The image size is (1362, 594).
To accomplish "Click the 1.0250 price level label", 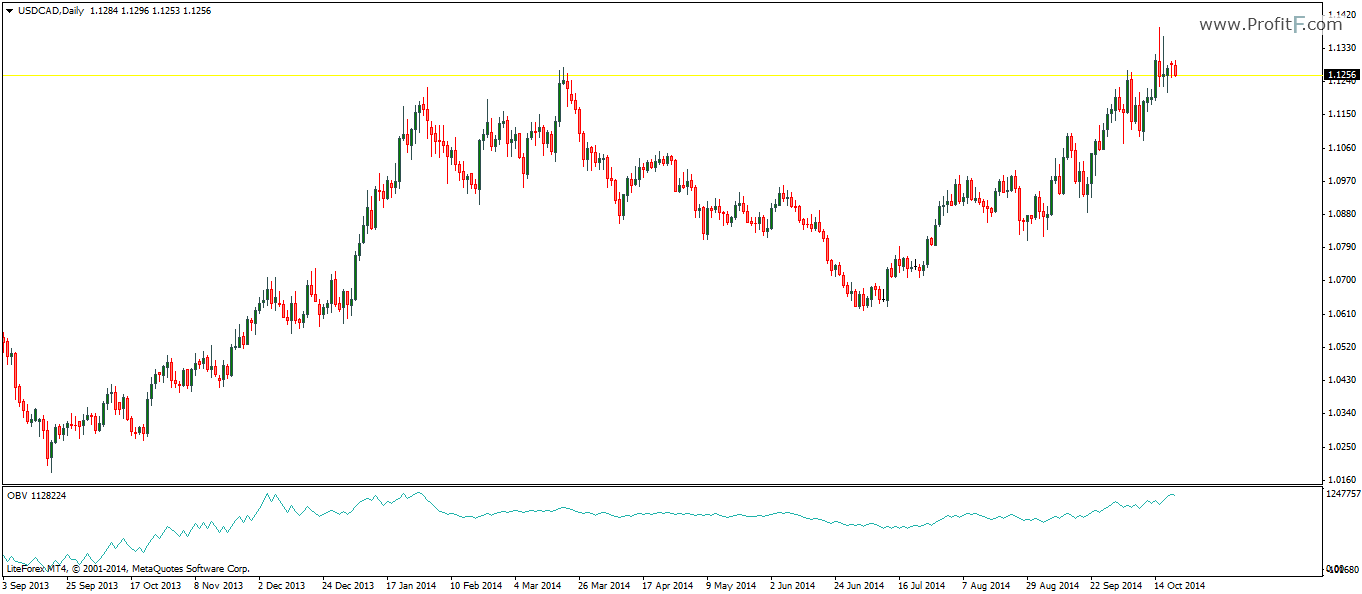I will (1340, 446).
